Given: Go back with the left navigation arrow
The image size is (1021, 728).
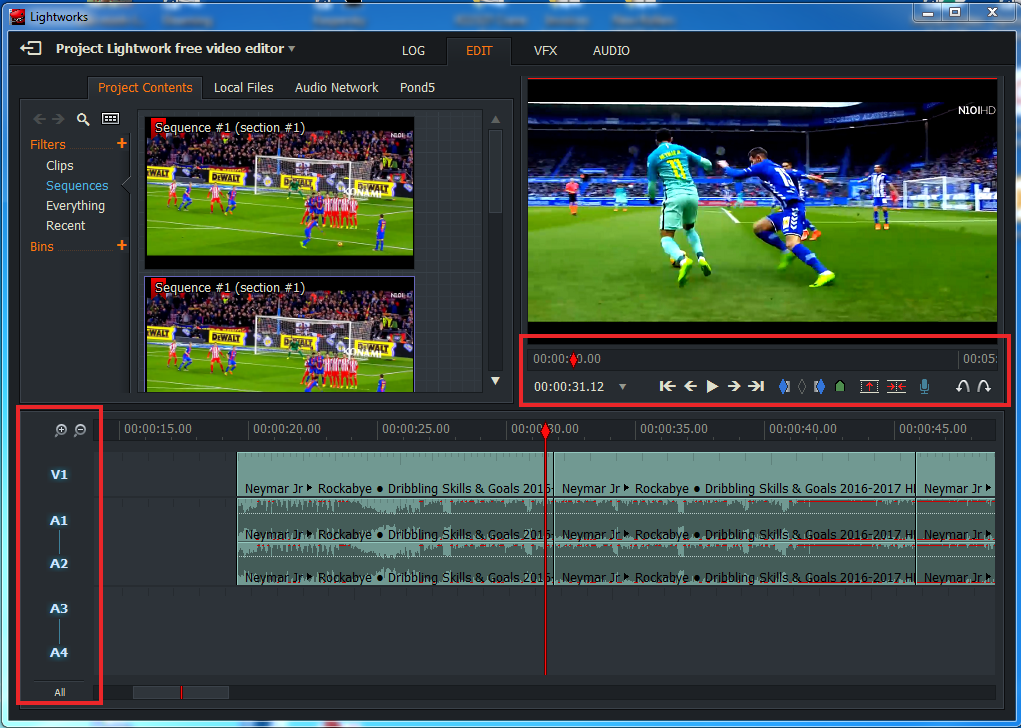Looking at the screenshot, I should click(x=39, y=119).
